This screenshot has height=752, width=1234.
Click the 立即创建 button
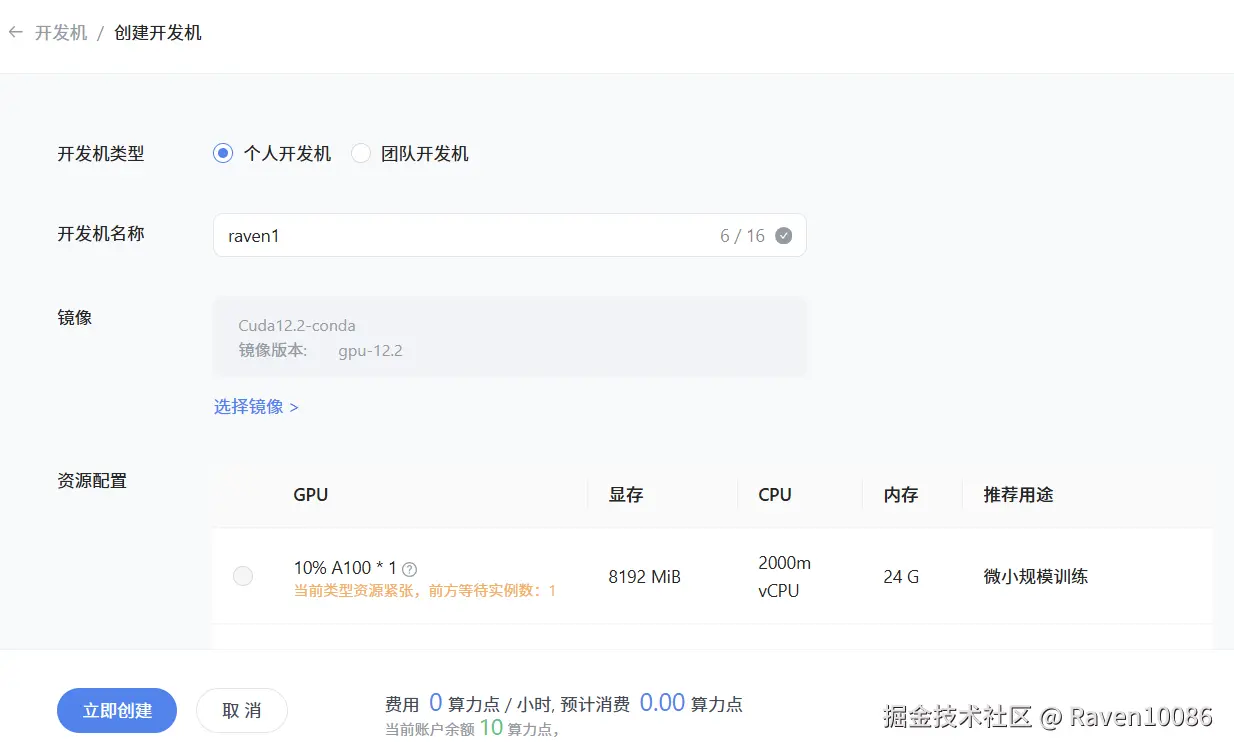coord(117,711)
